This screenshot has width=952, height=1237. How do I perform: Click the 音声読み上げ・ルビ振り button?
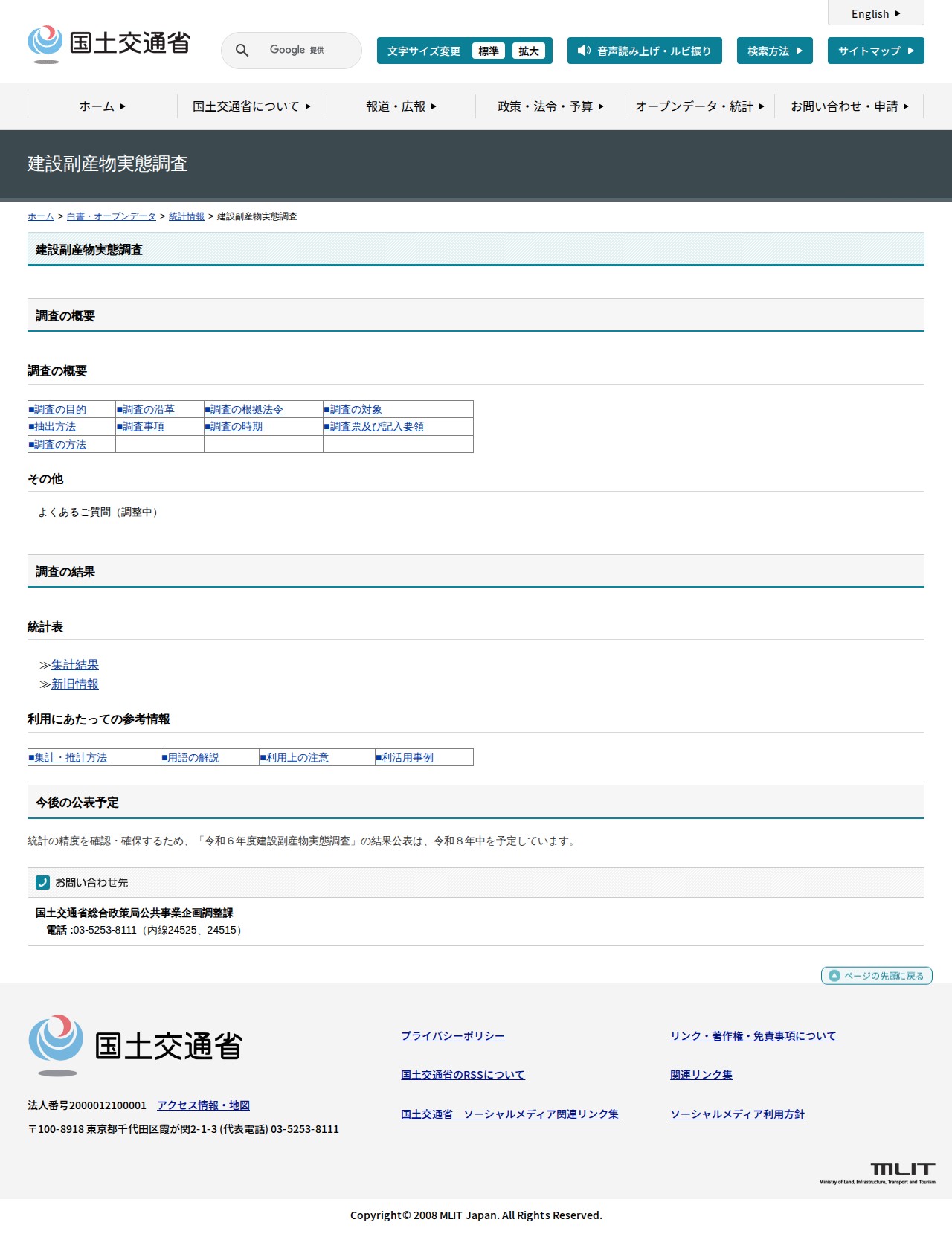click(x=645, y=51)
